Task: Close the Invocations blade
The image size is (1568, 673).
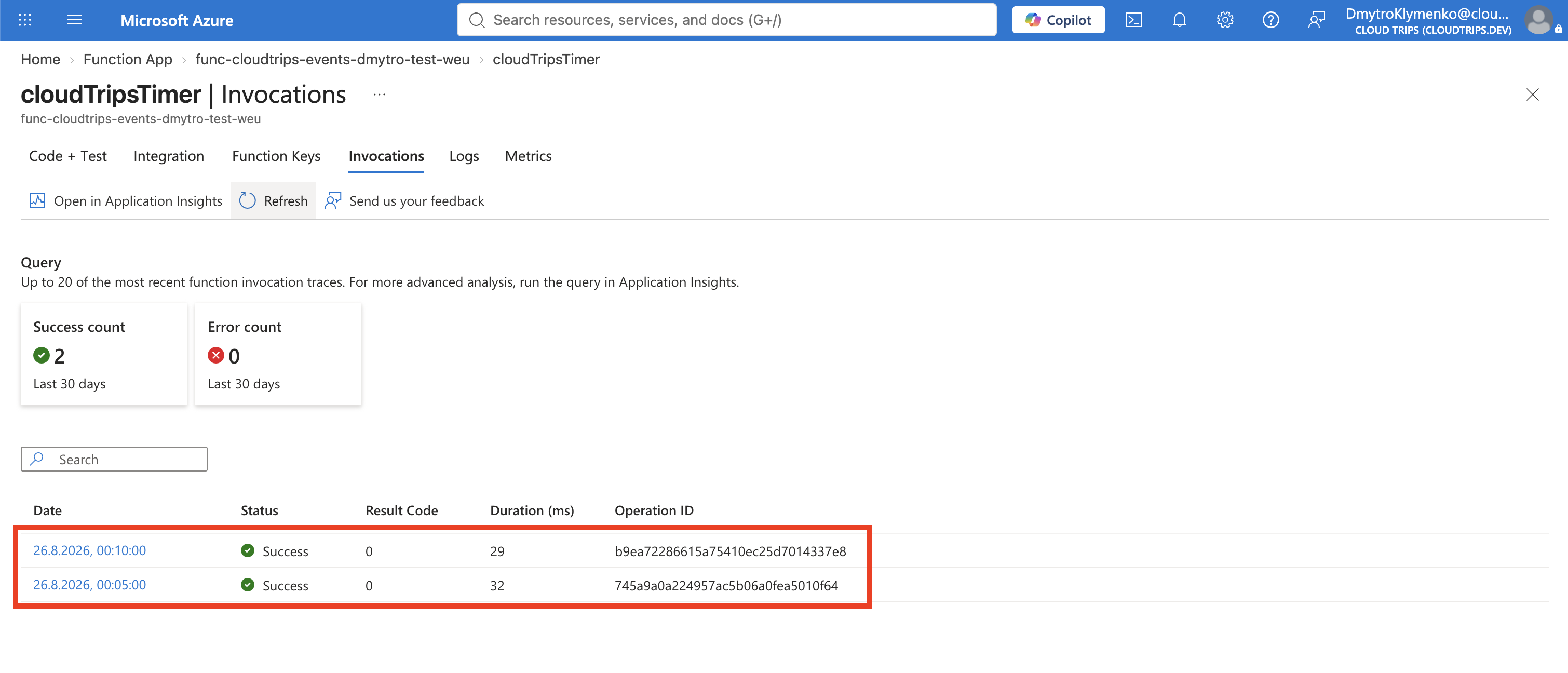Action: [1532, 95]
